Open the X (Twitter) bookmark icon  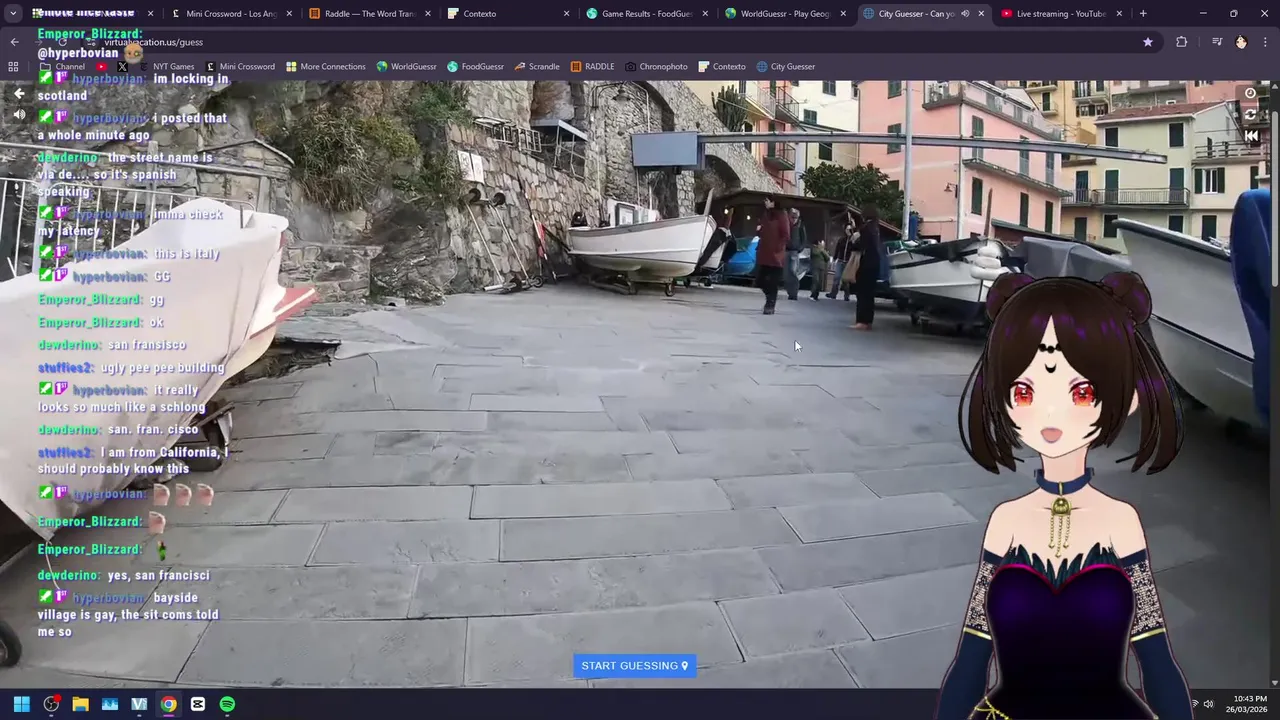(122, 67)
